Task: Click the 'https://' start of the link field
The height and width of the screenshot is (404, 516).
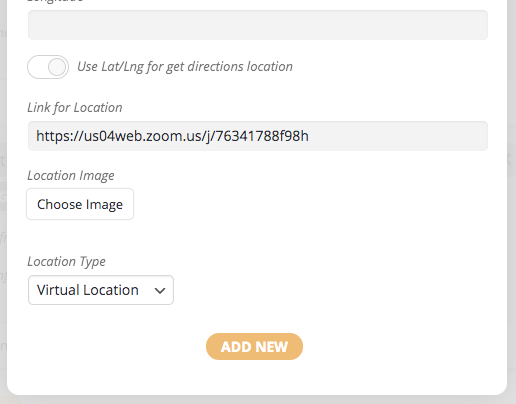Action: (x=57, y=136)
